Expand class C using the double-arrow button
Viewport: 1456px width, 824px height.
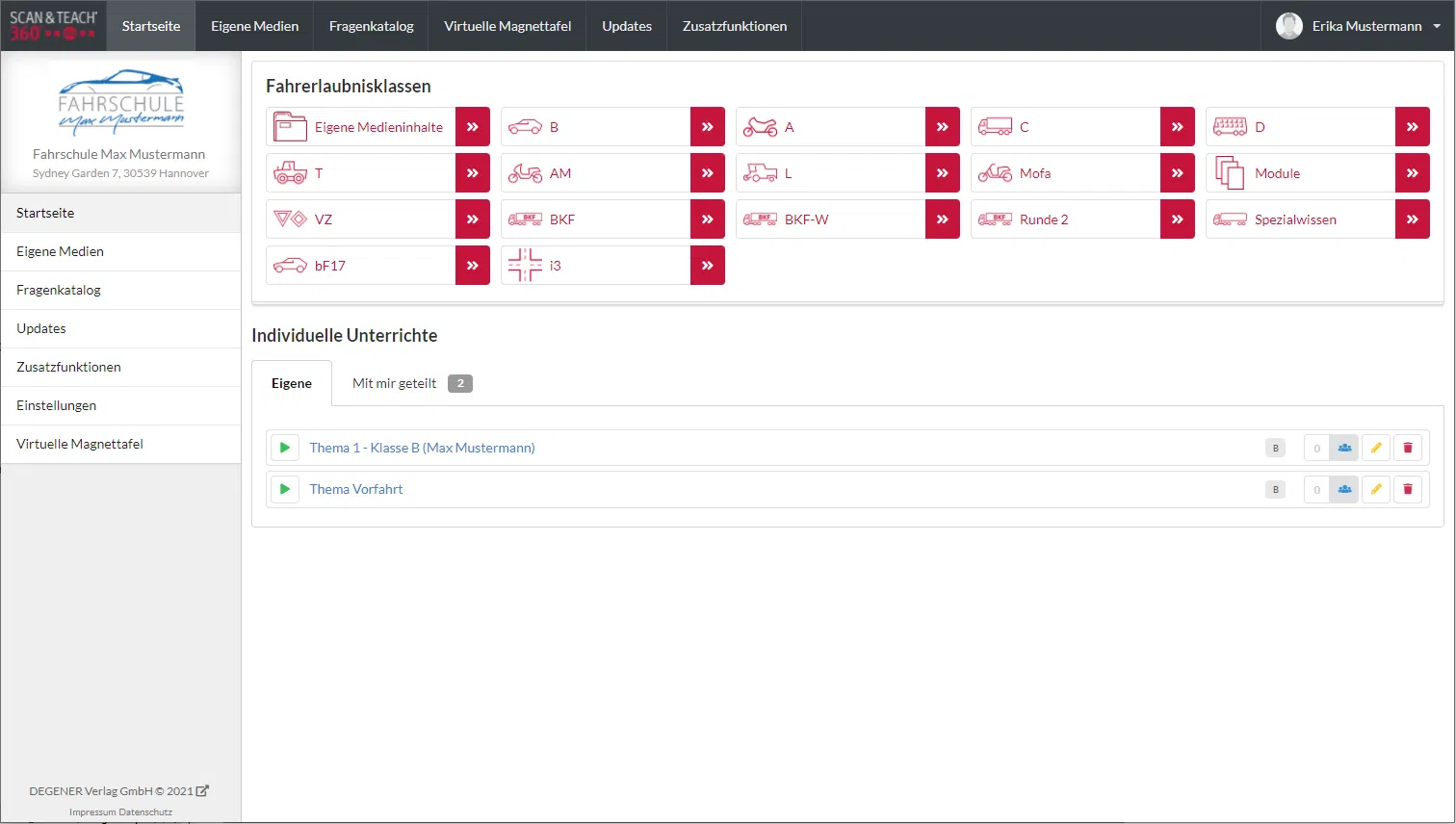(x=1177, y=127)
